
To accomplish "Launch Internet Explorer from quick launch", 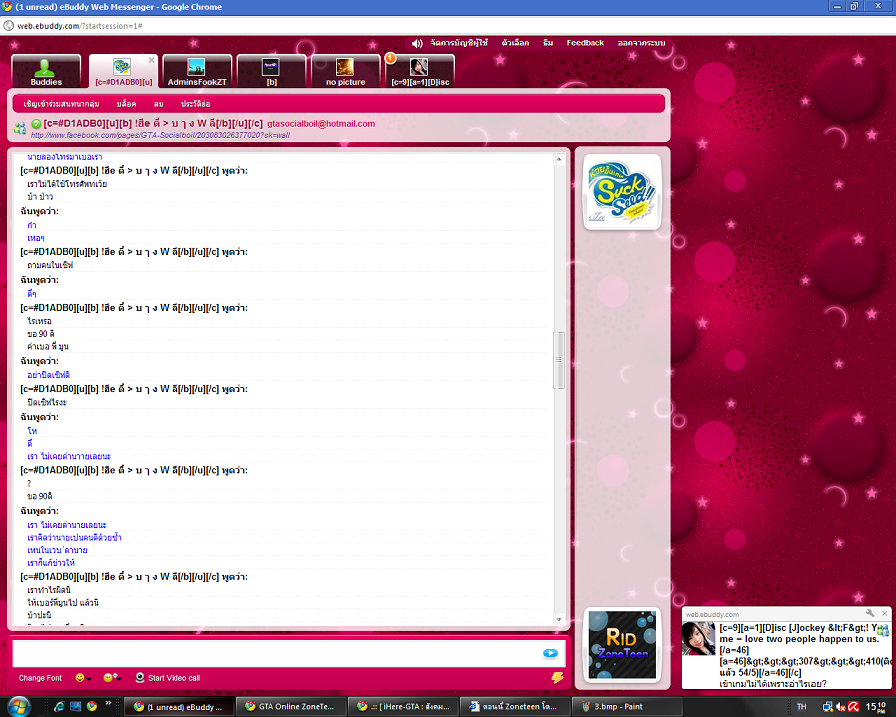I will [x=58, y=707].
